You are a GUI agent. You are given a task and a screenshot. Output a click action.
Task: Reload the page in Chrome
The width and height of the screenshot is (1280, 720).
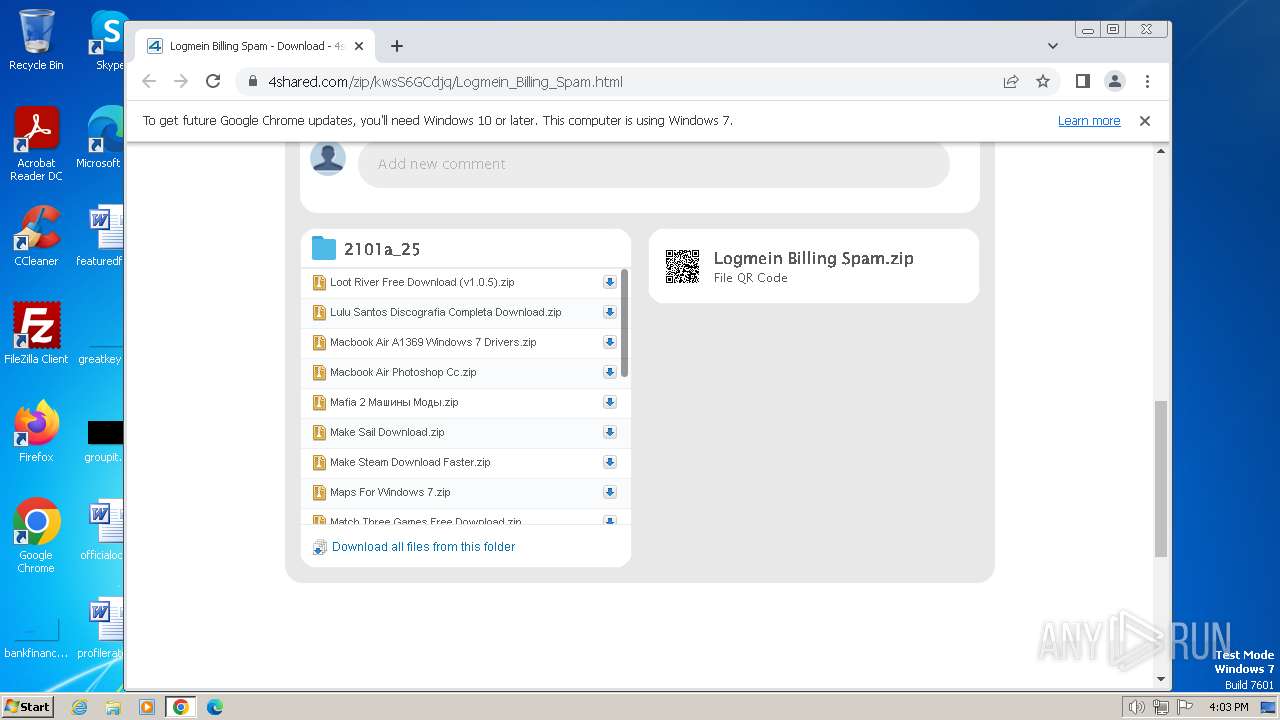(213, 81)
